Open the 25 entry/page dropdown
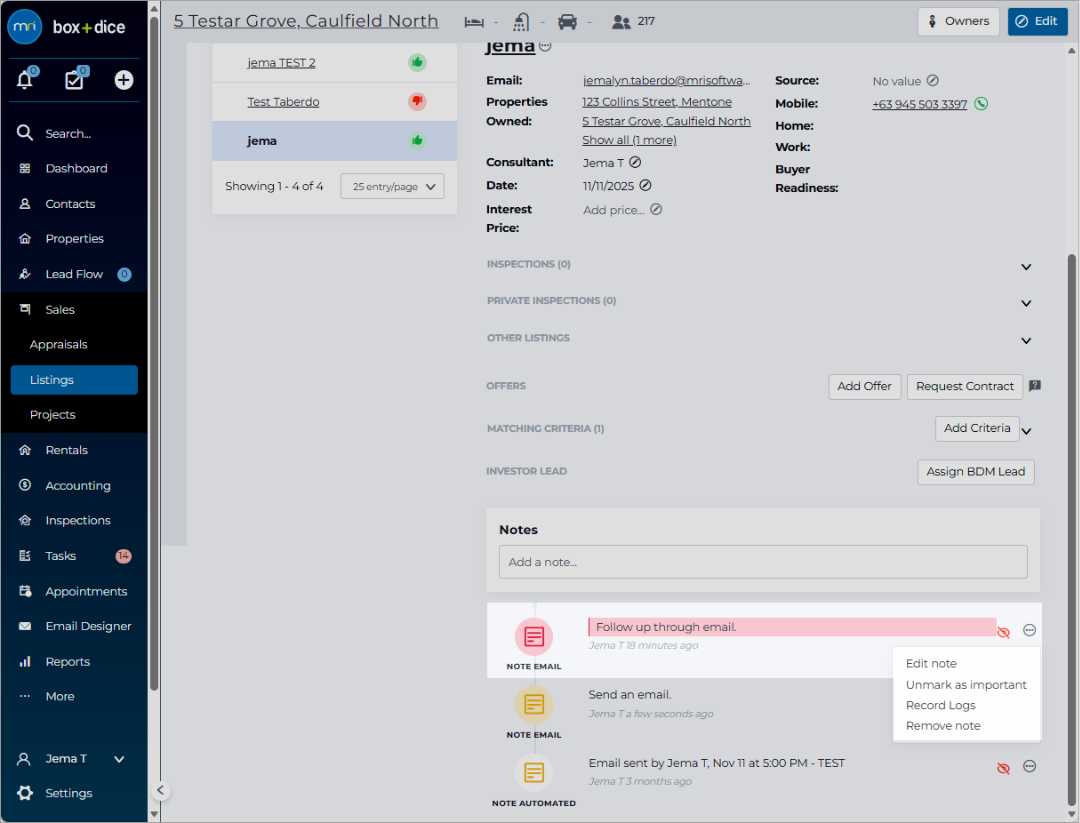 393,187
